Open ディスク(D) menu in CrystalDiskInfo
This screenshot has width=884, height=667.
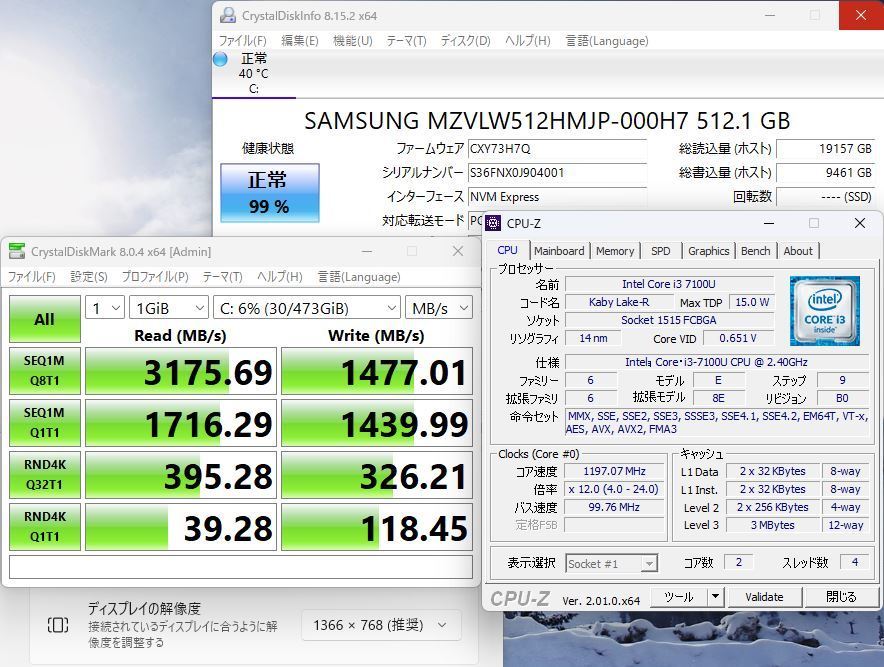coord(465,41)
